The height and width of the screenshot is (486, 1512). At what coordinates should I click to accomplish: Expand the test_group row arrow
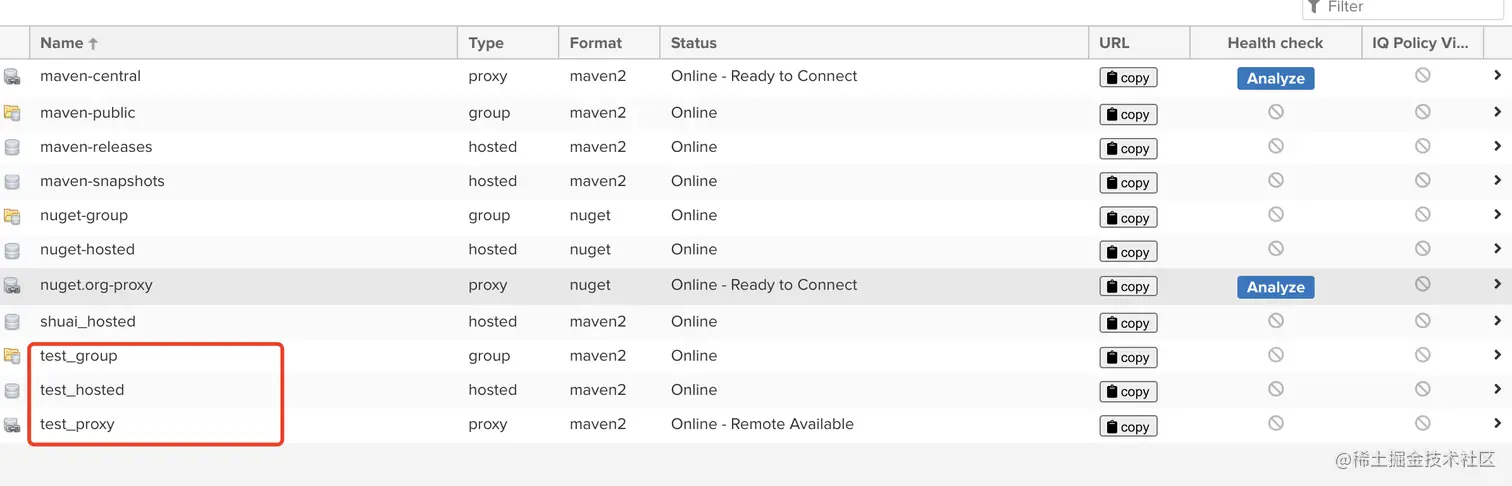point(1497,355)
